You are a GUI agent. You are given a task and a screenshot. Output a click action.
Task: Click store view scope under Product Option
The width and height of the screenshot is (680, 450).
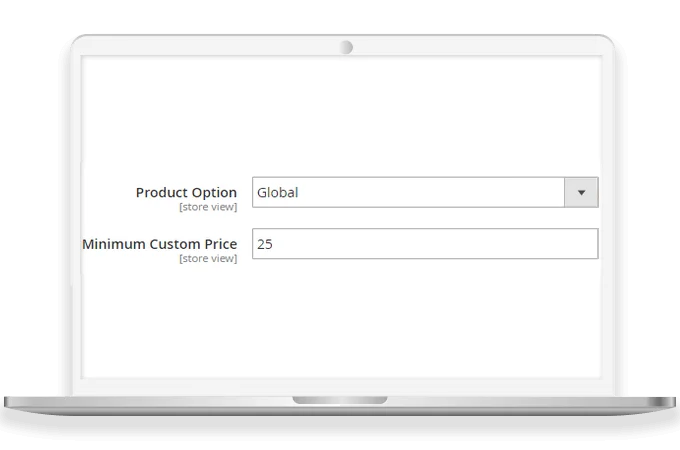[208, 207]
